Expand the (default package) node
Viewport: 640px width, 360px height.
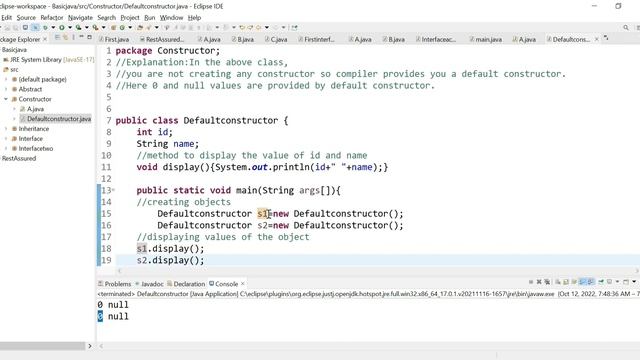6,79
